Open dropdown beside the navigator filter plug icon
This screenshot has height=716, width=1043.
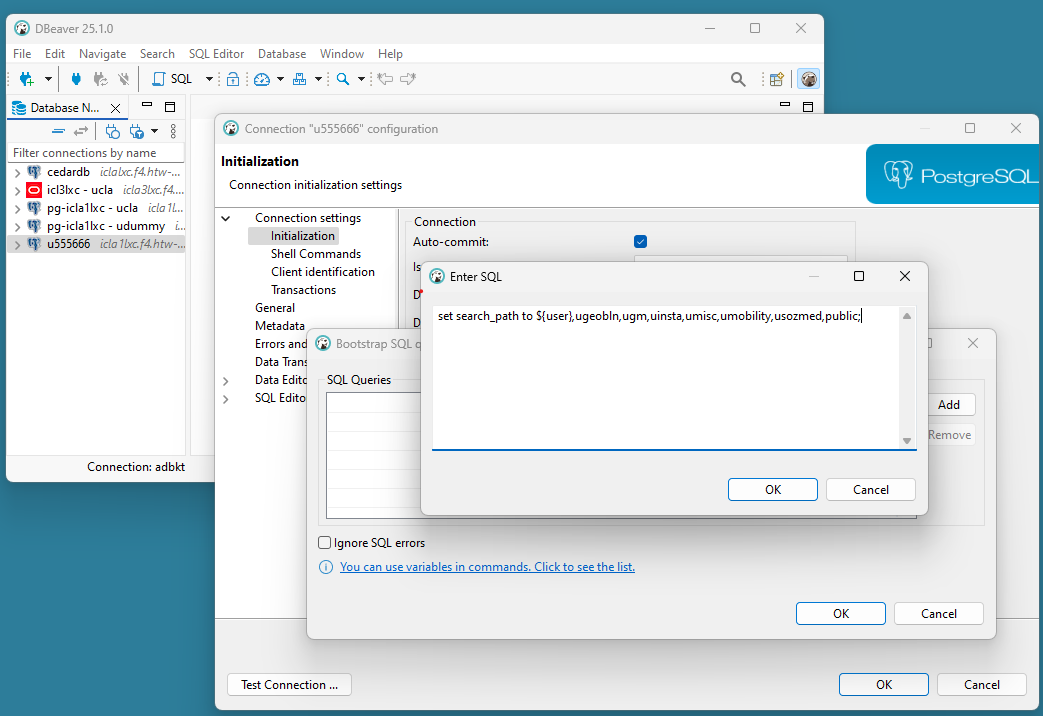pyautogui.click(x=154, y=131)
